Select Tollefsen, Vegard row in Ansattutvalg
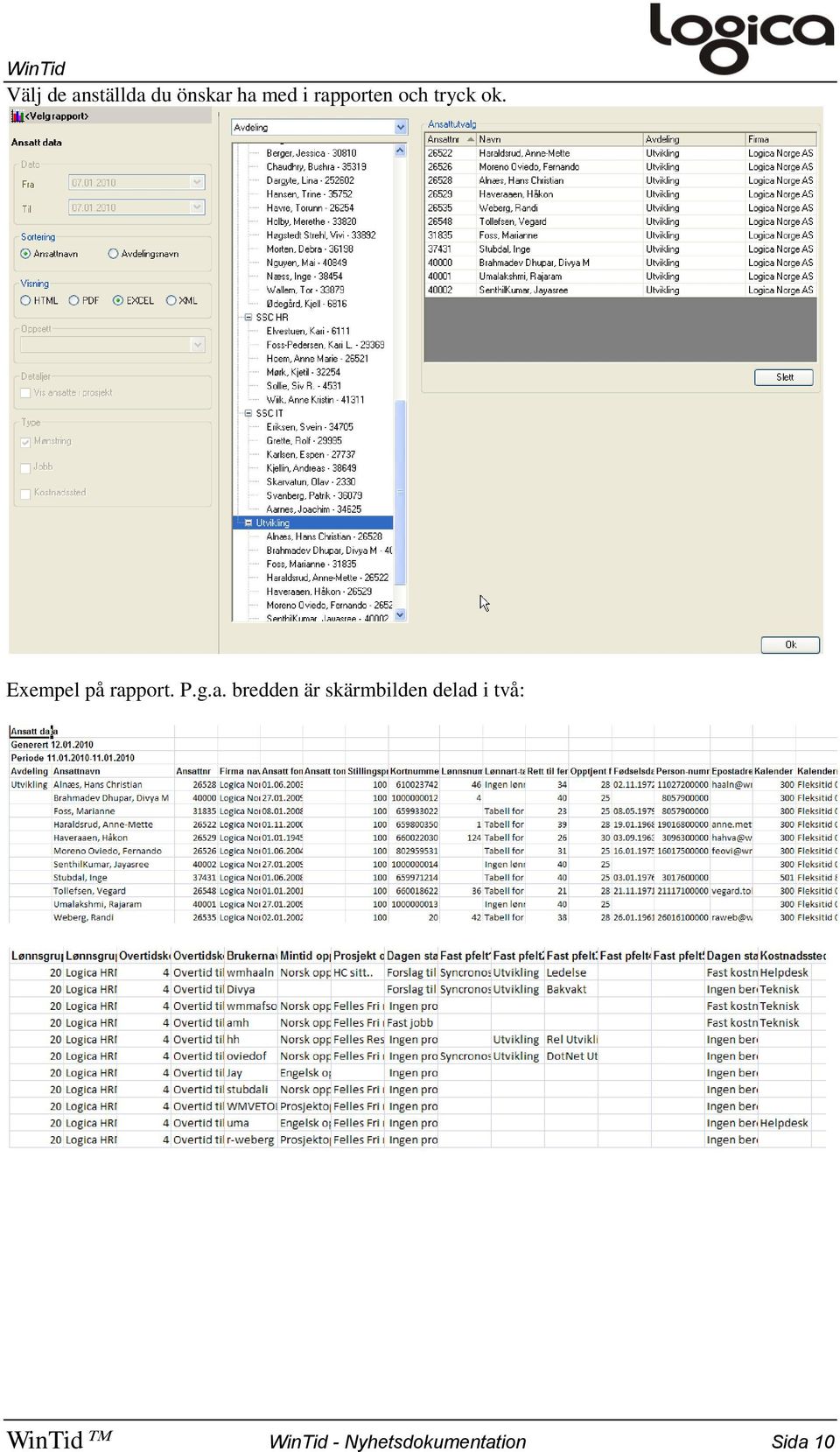This screenshot has width=840, height=1452. coord(620,221)
